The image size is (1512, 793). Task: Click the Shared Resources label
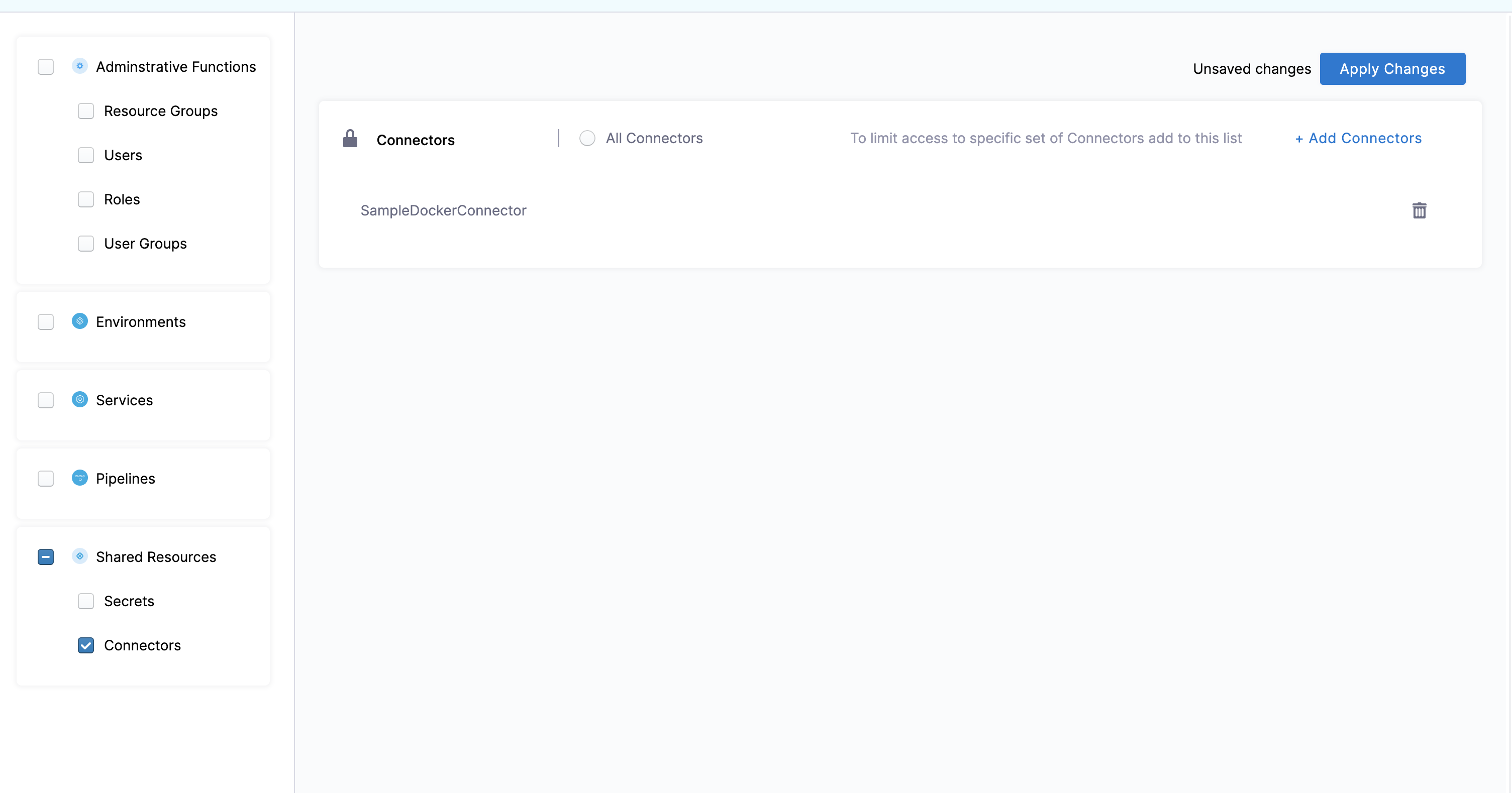[156, 556]
